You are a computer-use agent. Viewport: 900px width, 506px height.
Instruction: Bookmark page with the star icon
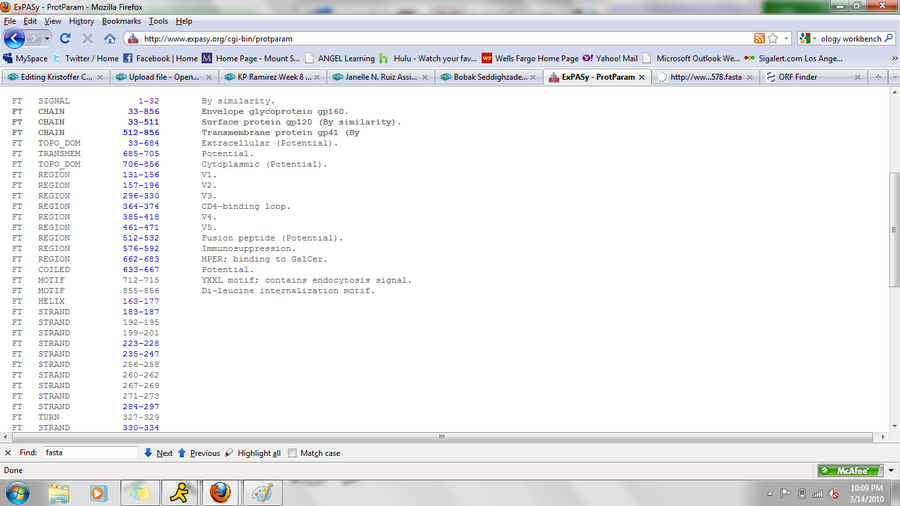(x=773, y=38)
